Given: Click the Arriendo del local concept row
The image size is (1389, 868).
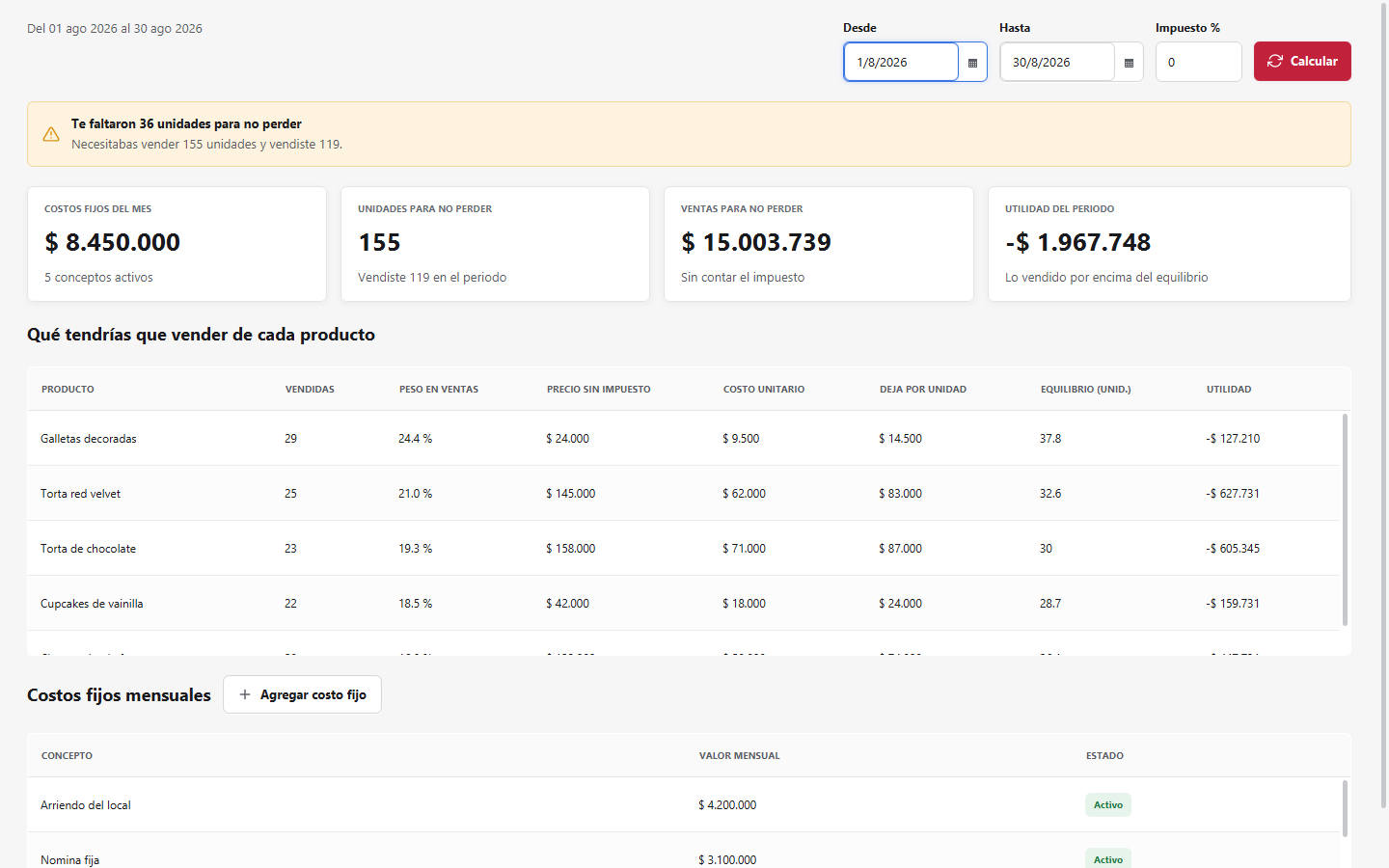Looking at the screenshot, I should click(683, 804).
